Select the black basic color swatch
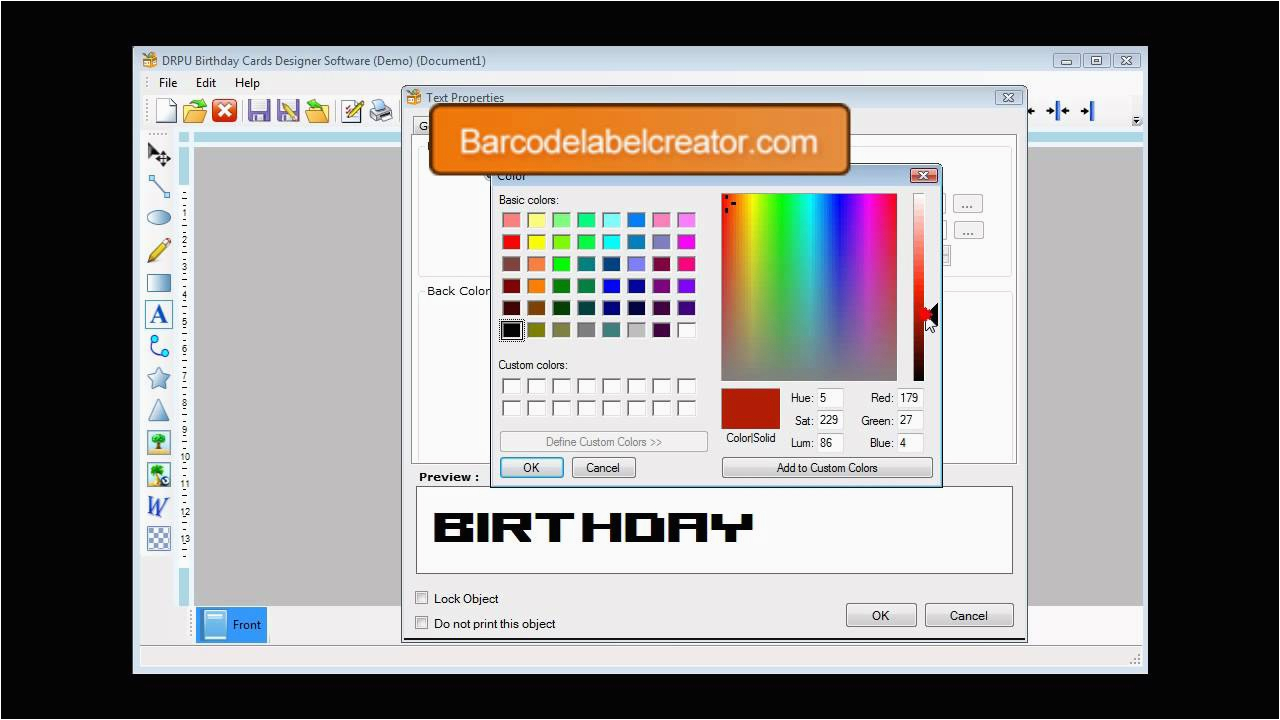The width and height of the screenshot is (1280, 720). (511, 330)
